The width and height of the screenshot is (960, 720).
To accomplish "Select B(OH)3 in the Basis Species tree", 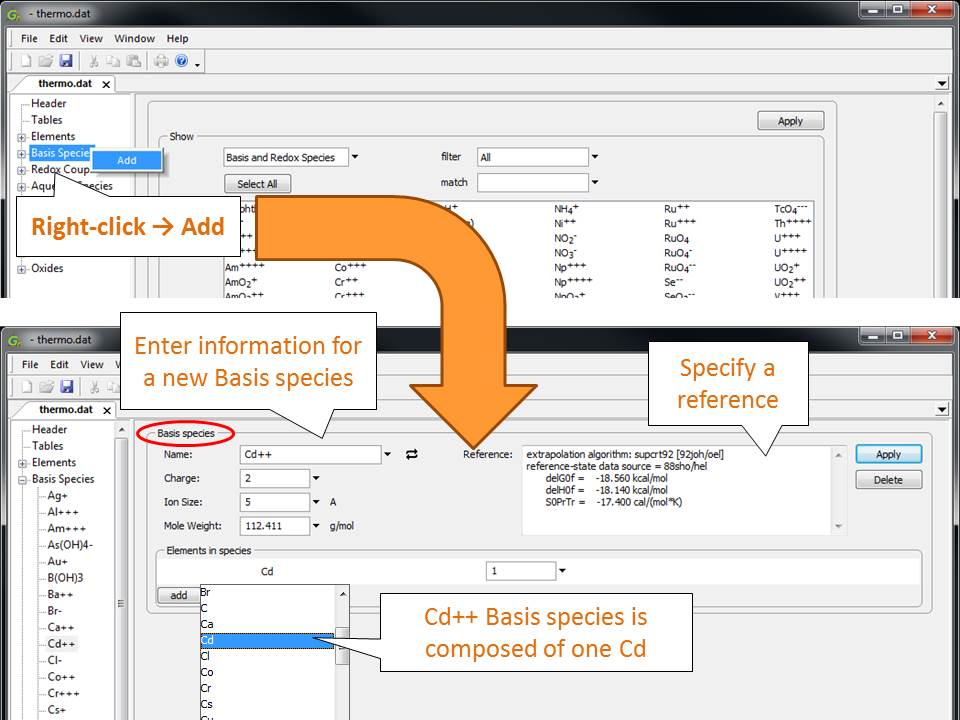I will pos(65,577).
